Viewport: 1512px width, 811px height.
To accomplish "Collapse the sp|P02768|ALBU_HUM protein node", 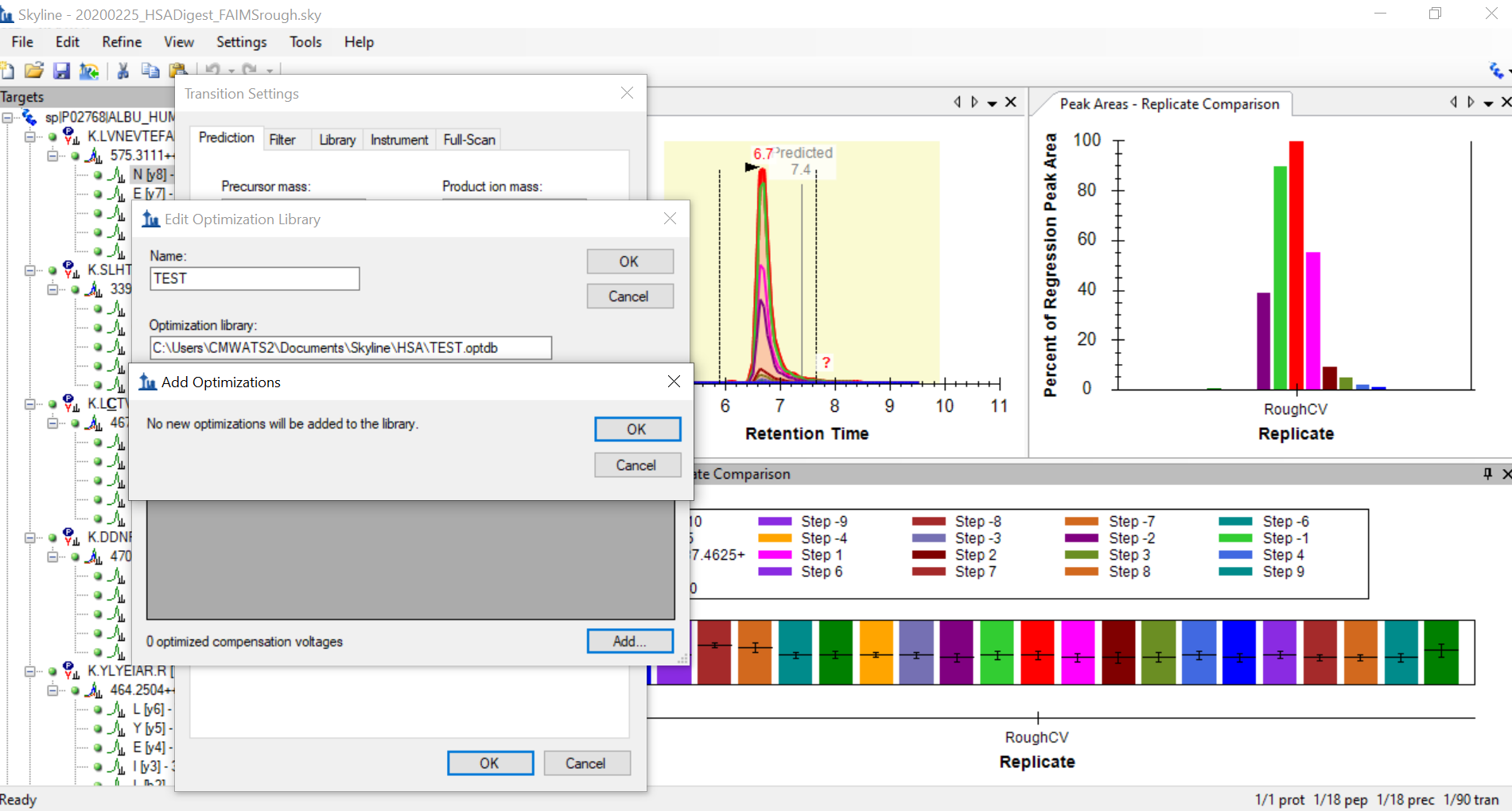I will click(x=7, y=118).
